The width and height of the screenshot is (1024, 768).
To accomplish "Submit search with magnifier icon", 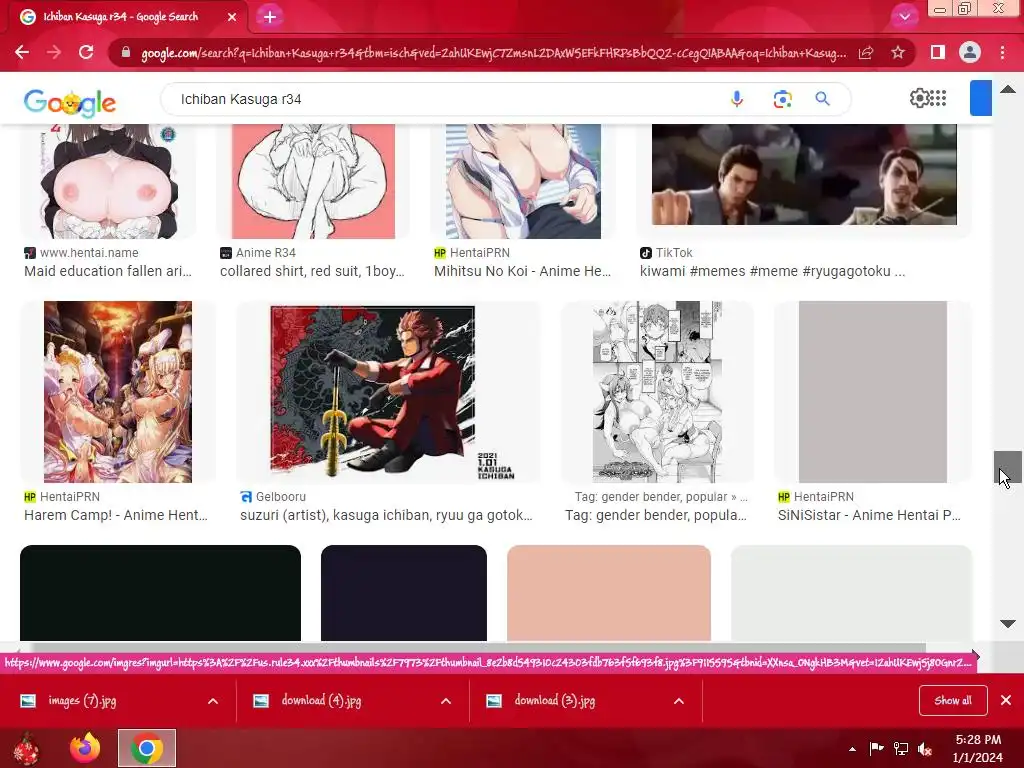I will coord(822,99).
